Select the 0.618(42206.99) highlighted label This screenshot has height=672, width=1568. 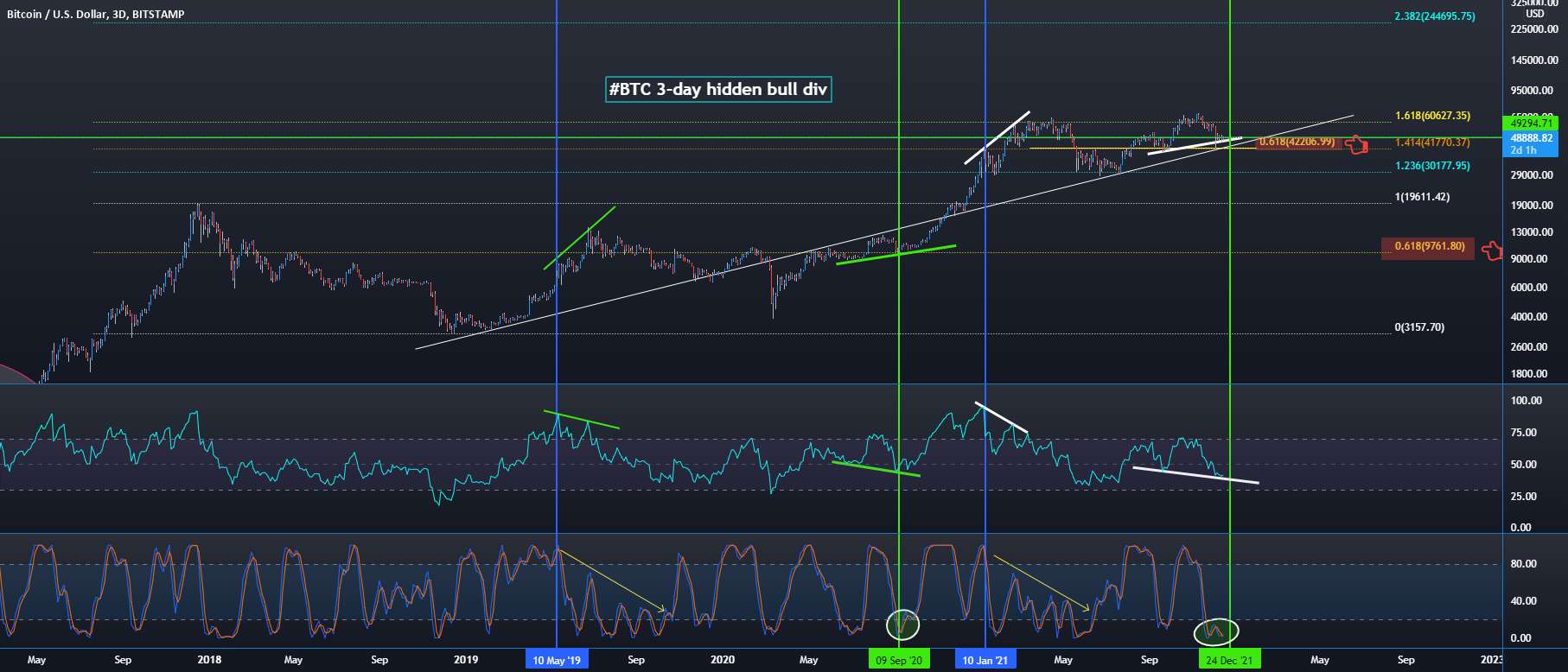click(1298, 142)
